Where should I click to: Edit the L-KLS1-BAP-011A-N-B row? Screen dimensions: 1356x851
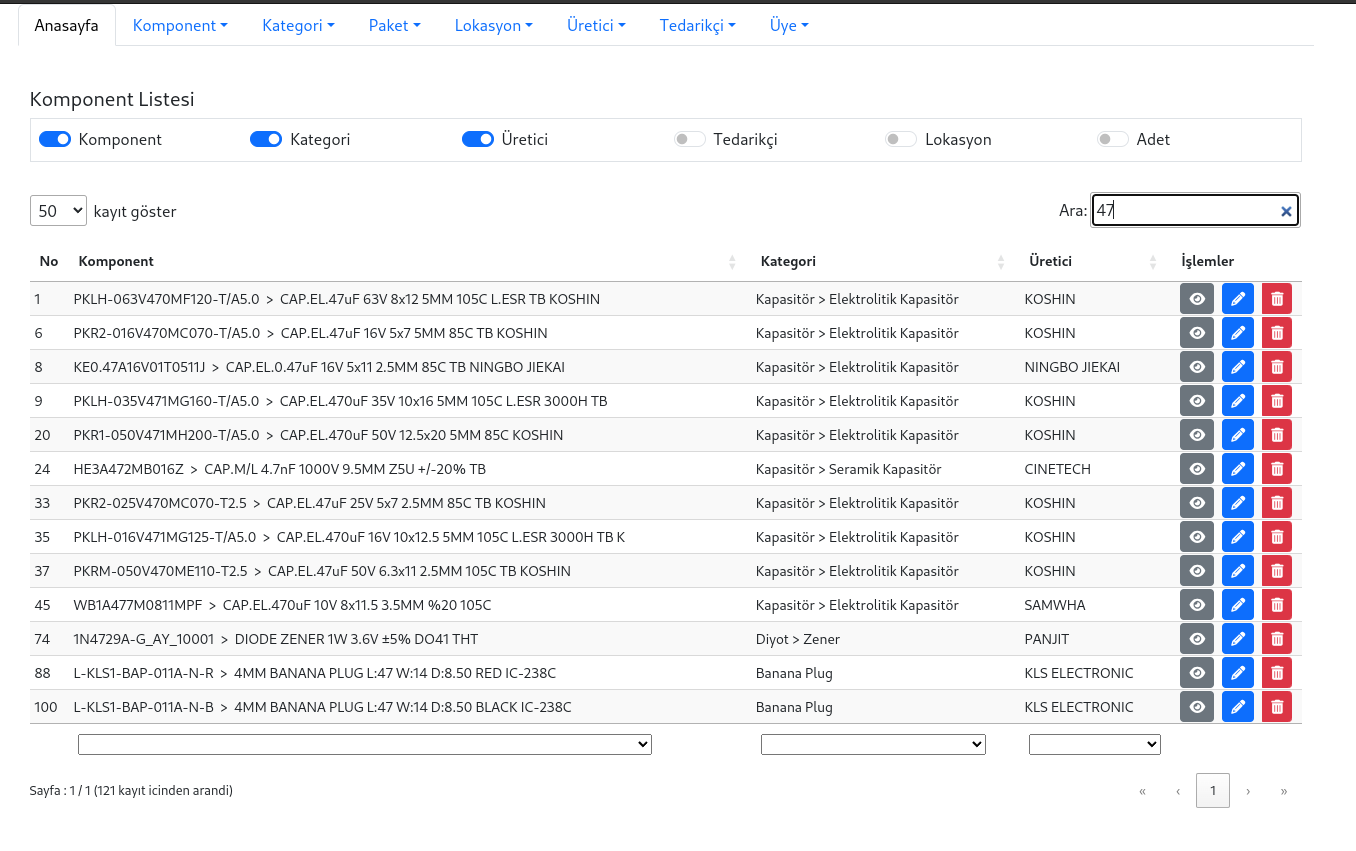[1238, 707]
